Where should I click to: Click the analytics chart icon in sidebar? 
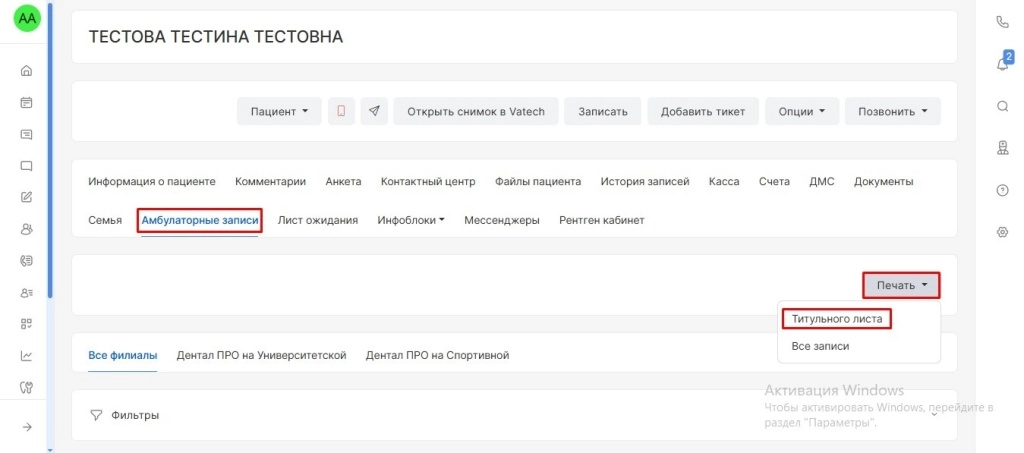tap(27, 355)
